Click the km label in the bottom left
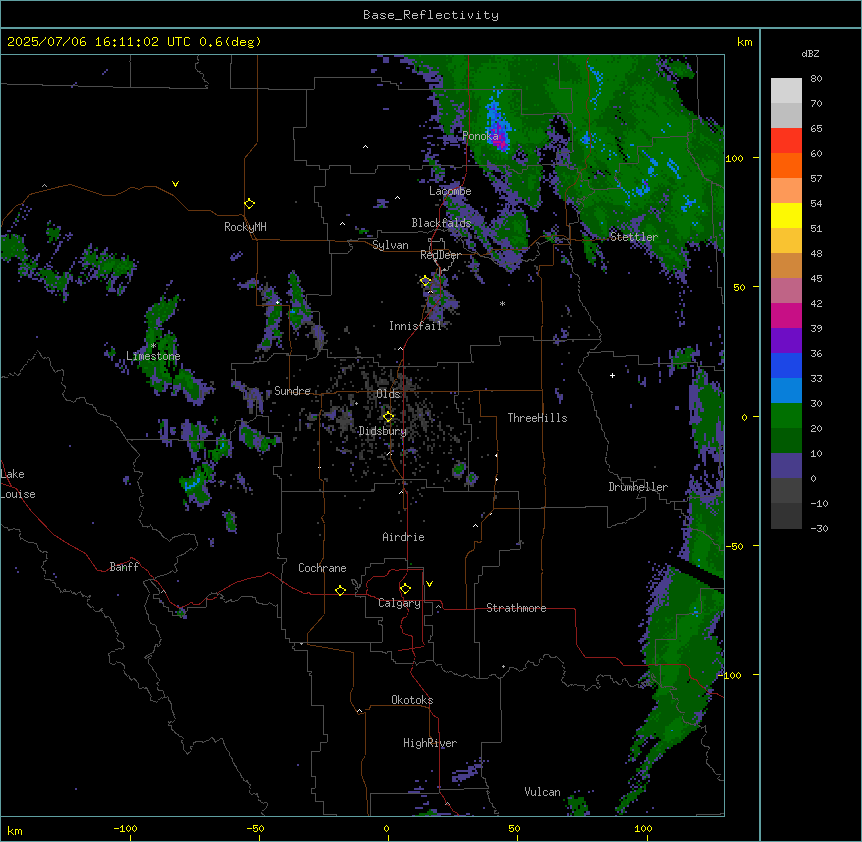 tap(14, 831)
